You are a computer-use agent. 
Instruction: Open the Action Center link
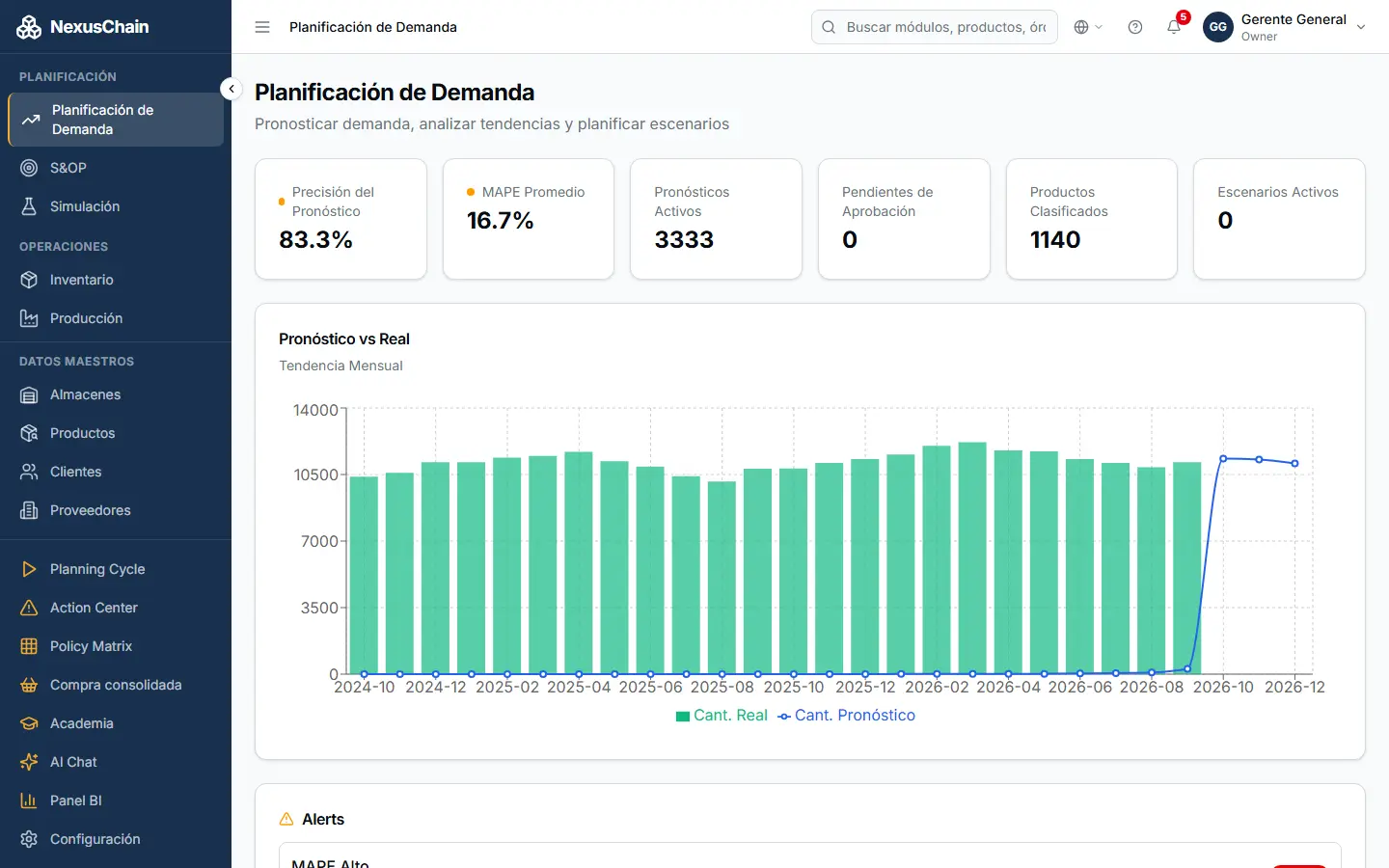pyautogui.click(x=116, y=608)
